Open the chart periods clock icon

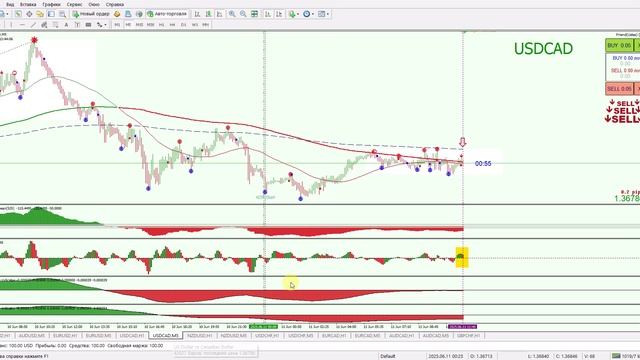[x=307, y=14]
